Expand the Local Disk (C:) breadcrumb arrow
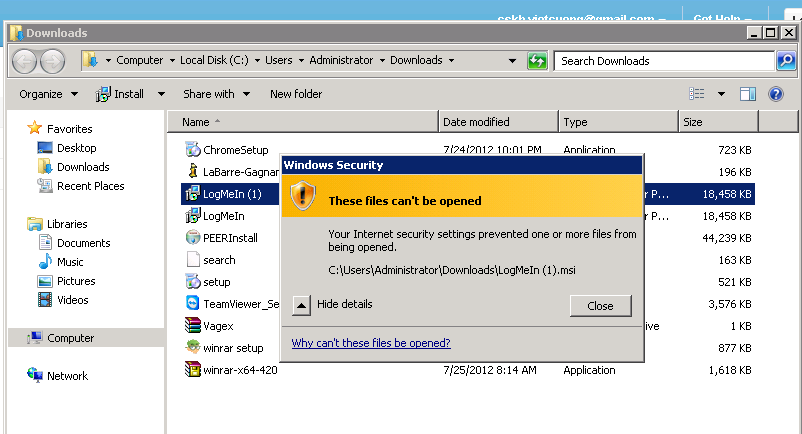The height and width of the screenshot is (434, 802). (256, 60)
